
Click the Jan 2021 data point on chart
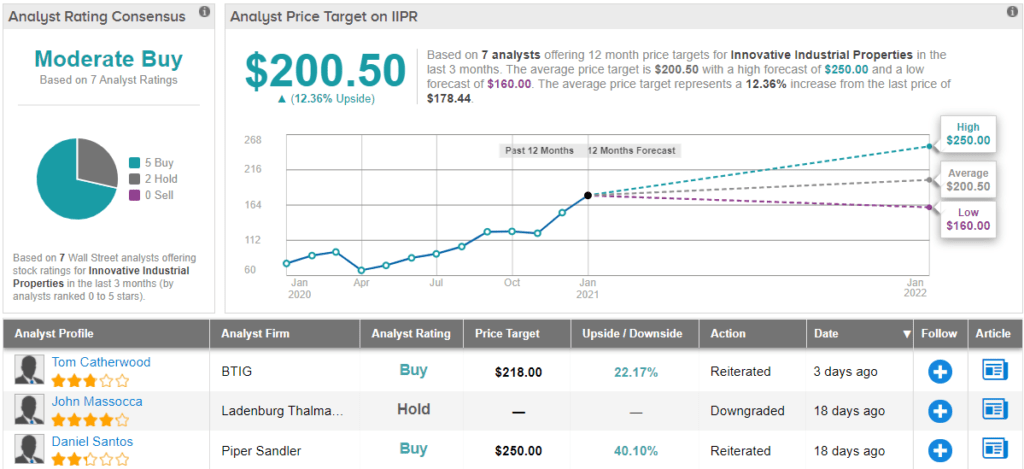(587, 195)
